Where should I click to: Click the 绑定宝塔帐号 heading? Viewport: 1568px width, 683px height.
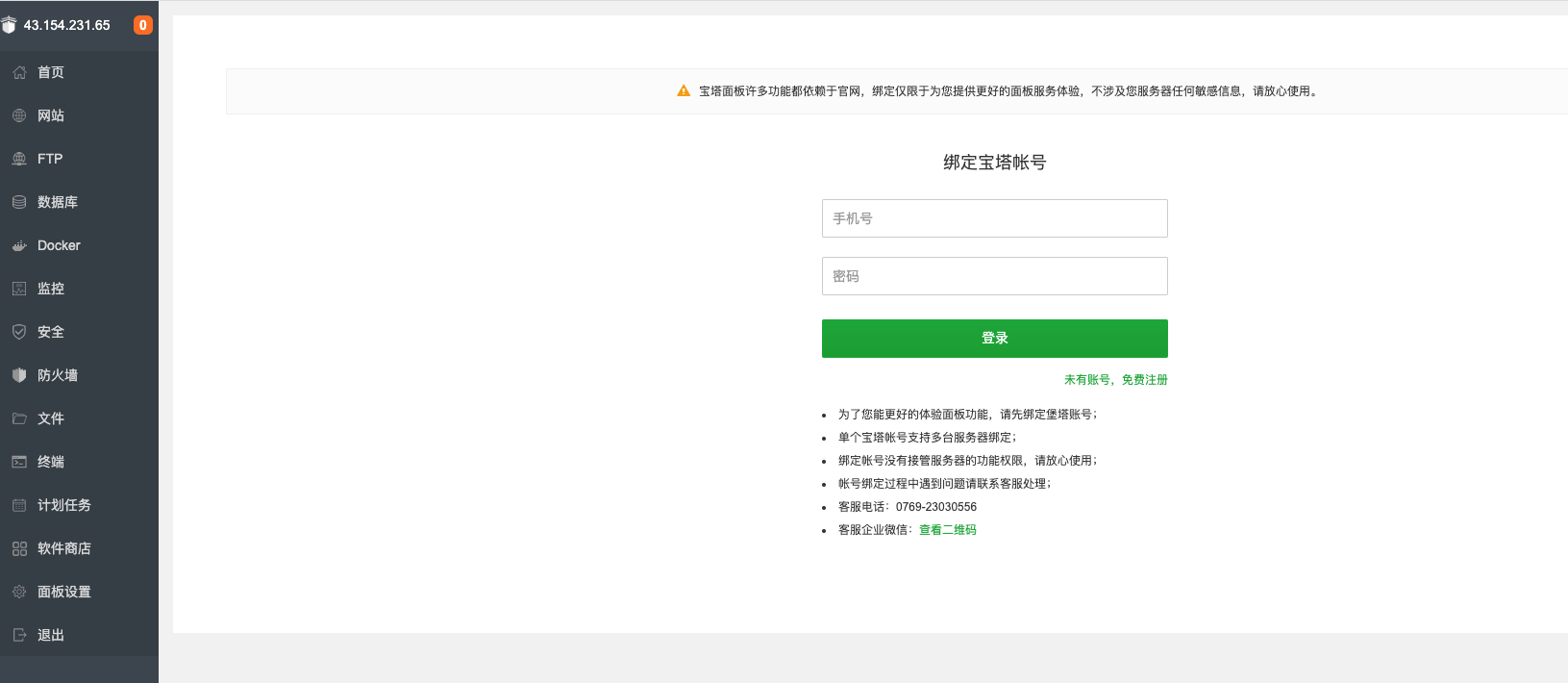click(995, 163)
